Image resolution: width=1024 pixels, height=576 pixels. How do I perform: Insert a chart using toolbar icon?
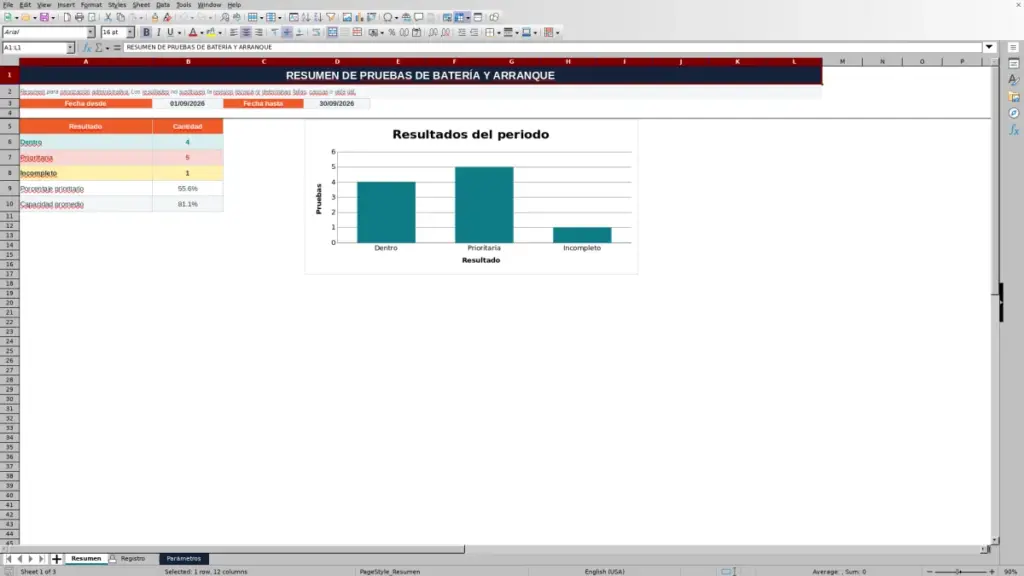click(x=359, y=17)
